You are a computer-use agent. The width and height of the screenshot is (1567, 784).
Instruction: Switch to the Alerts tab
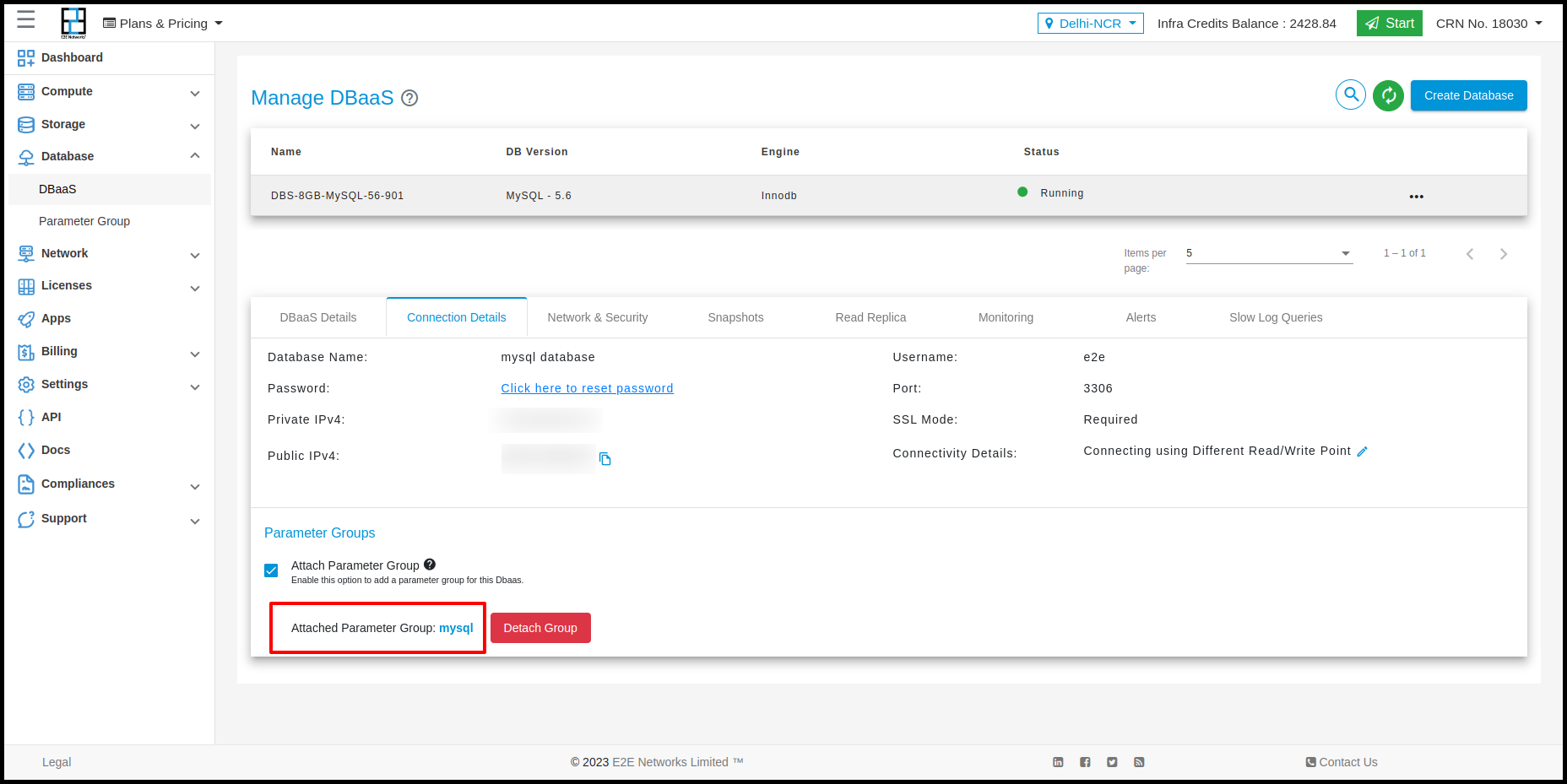coord(1141,317)
